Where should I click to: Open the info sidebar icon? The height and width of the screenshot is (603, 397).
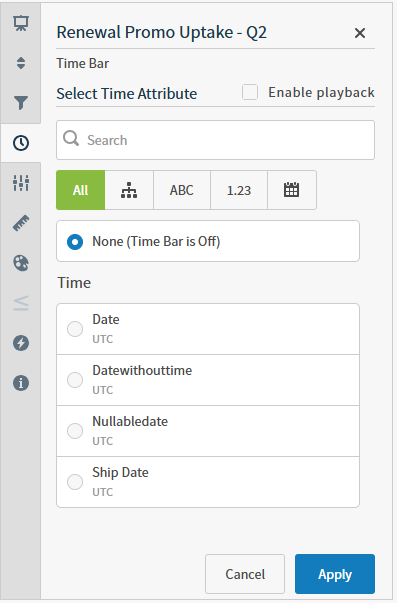pyautogui.click(x=21, y=383)
